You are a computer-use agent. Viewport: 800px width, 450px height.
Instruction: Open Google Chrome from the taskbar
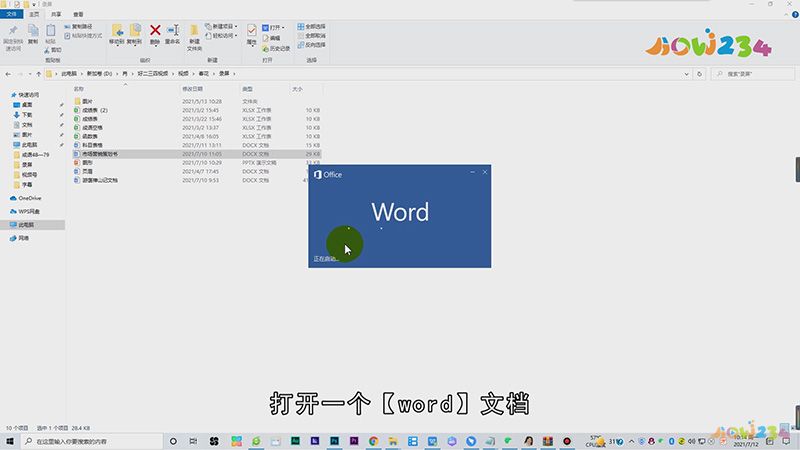pyautogui.click(x=373, y=441)
